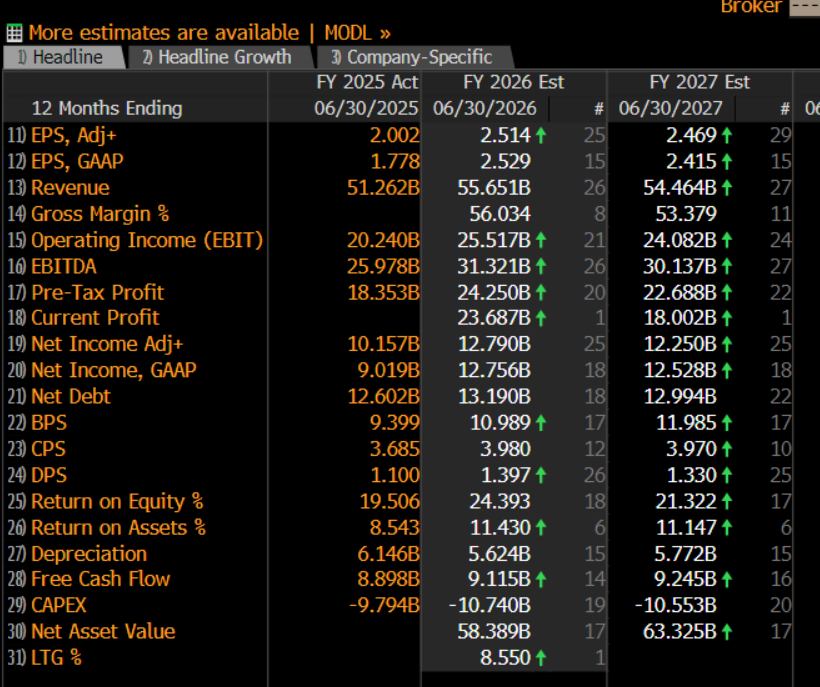Click green arrow next to FY 2027 Revenue

[727, 188]
